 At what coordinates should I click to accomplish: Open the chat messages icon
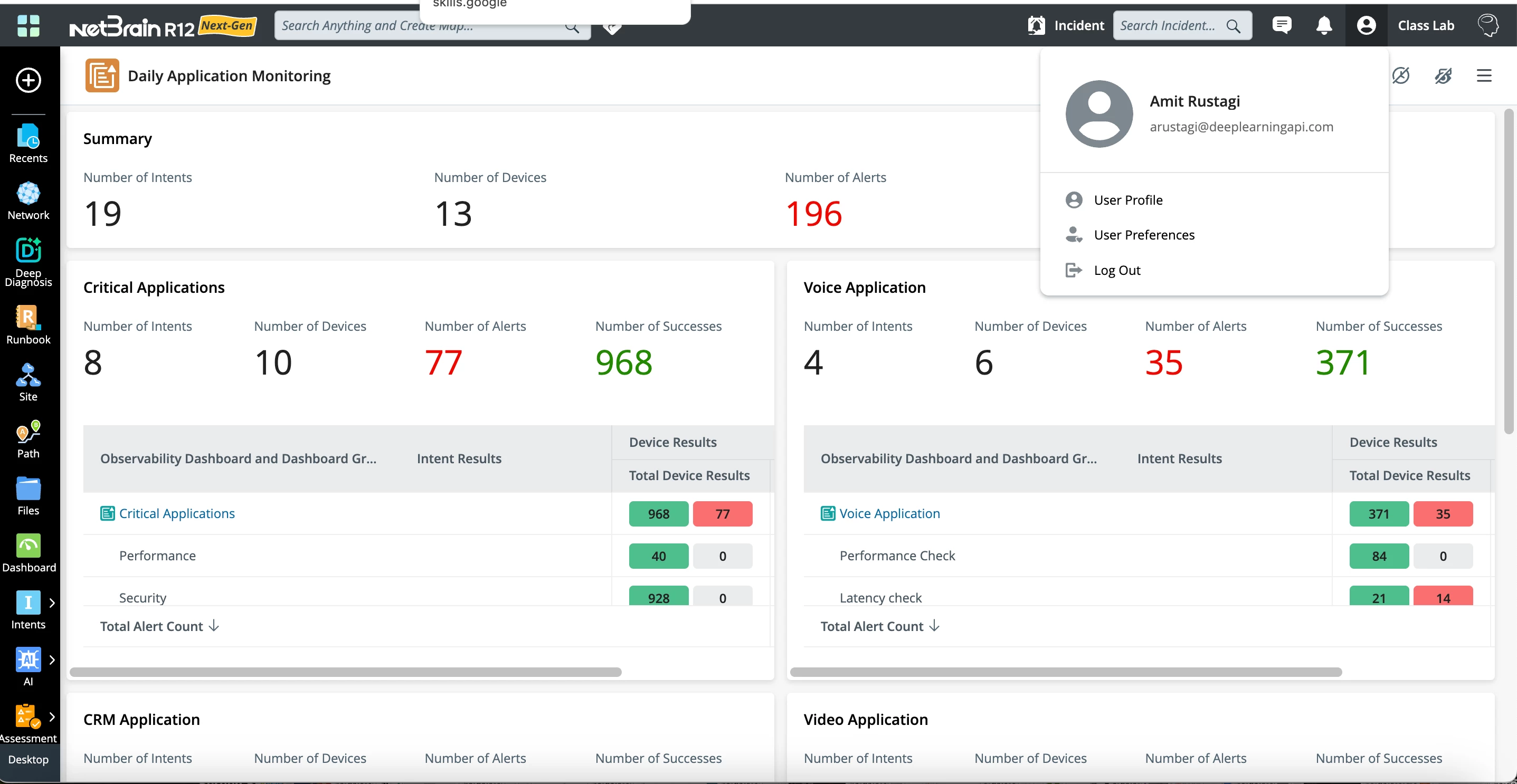point(1282,25)
